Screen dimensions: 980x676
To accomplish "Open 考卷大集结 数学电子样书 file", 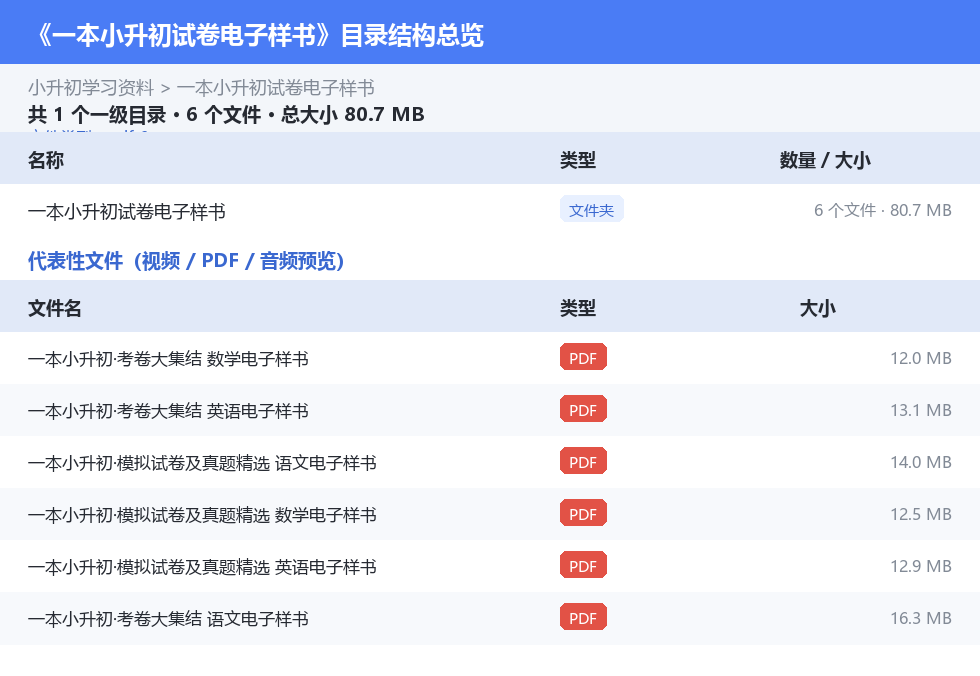I will point(168,359).
